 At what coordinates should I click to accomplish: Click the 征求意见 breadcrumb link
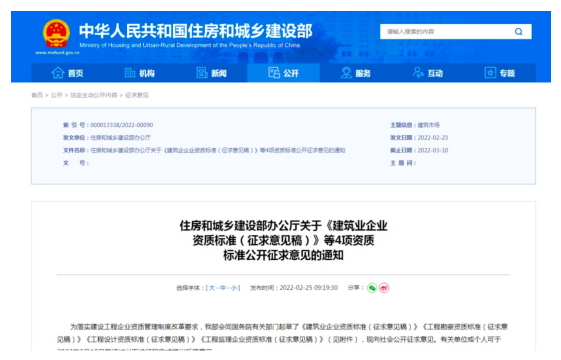coord(137,95)
